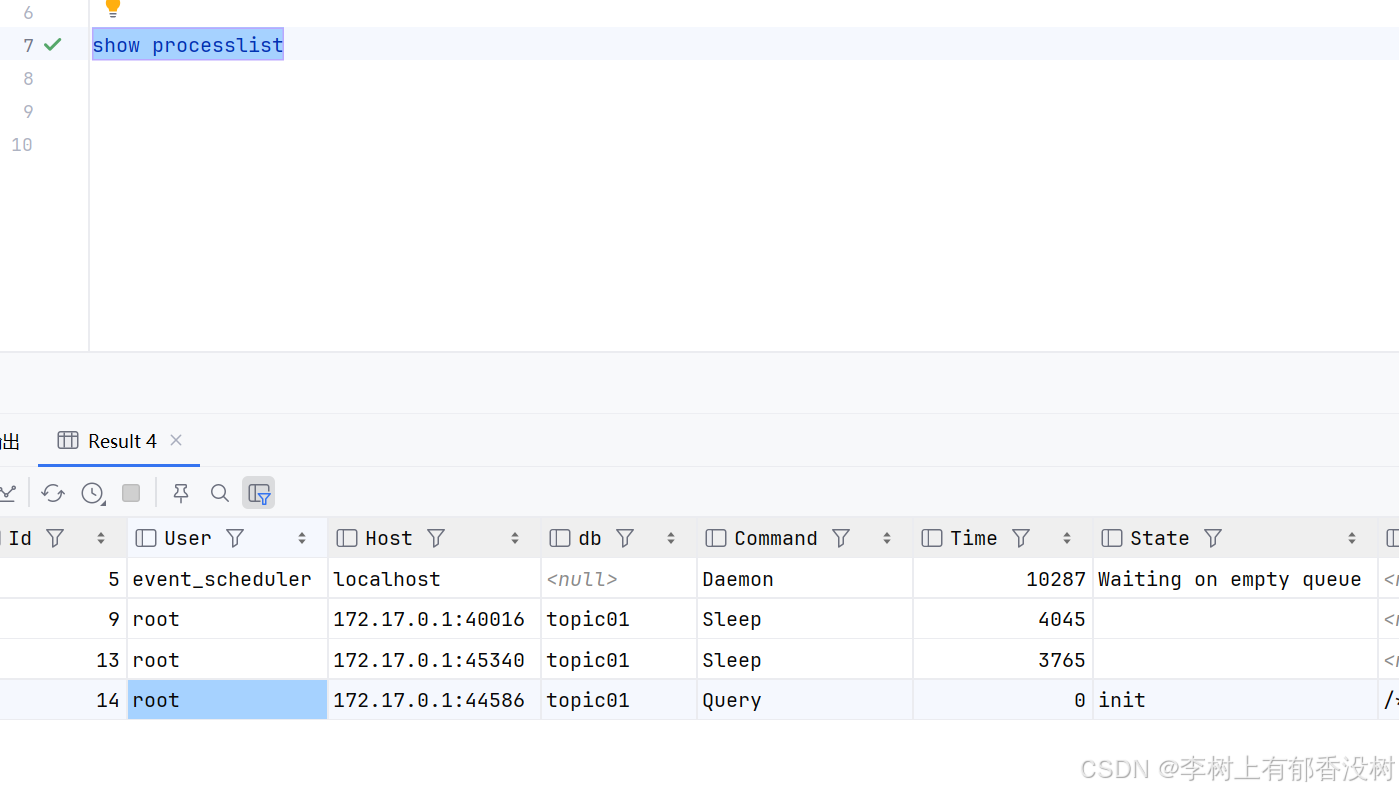Viewport: 1399px width, 792px height.
Task: Click sort arrows on the db column
Action: point(671,538)
